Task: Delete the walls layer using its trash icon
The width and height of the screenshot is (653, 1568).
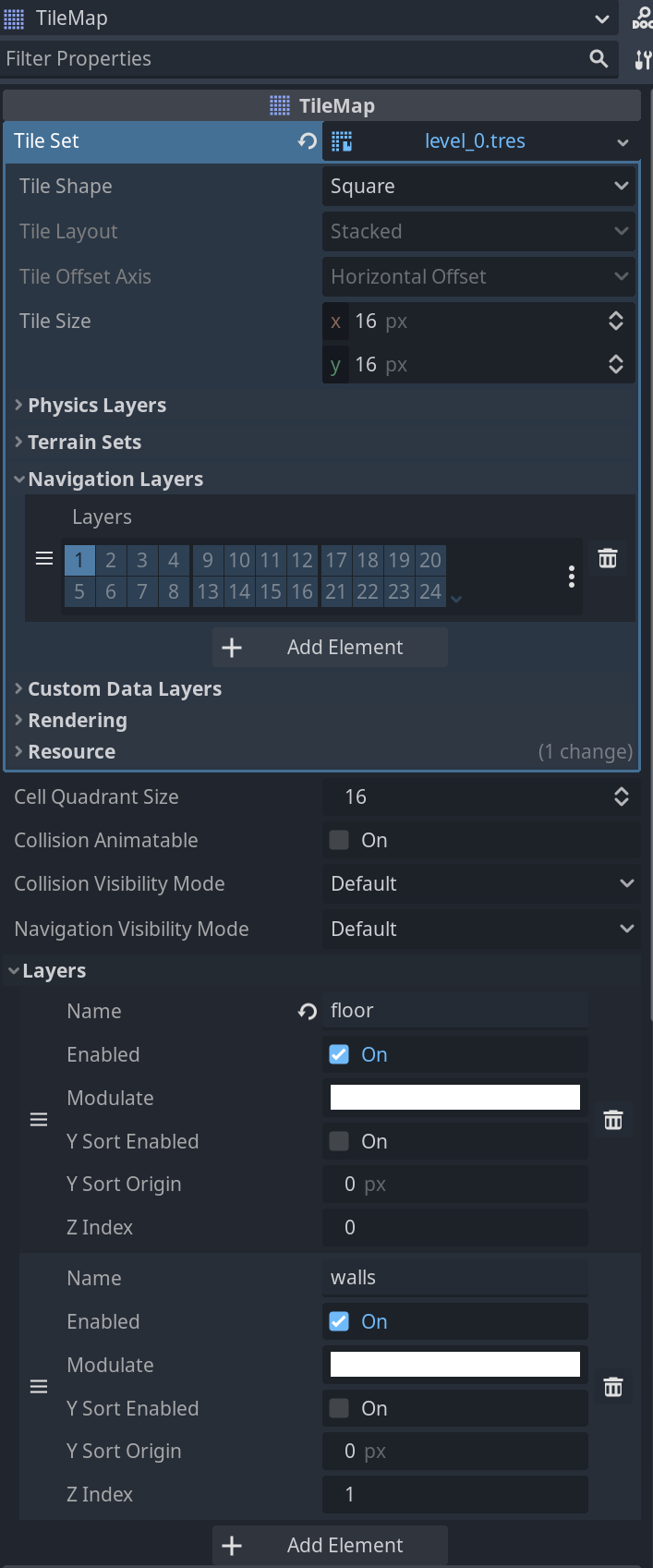Action: coord(612,1386)
